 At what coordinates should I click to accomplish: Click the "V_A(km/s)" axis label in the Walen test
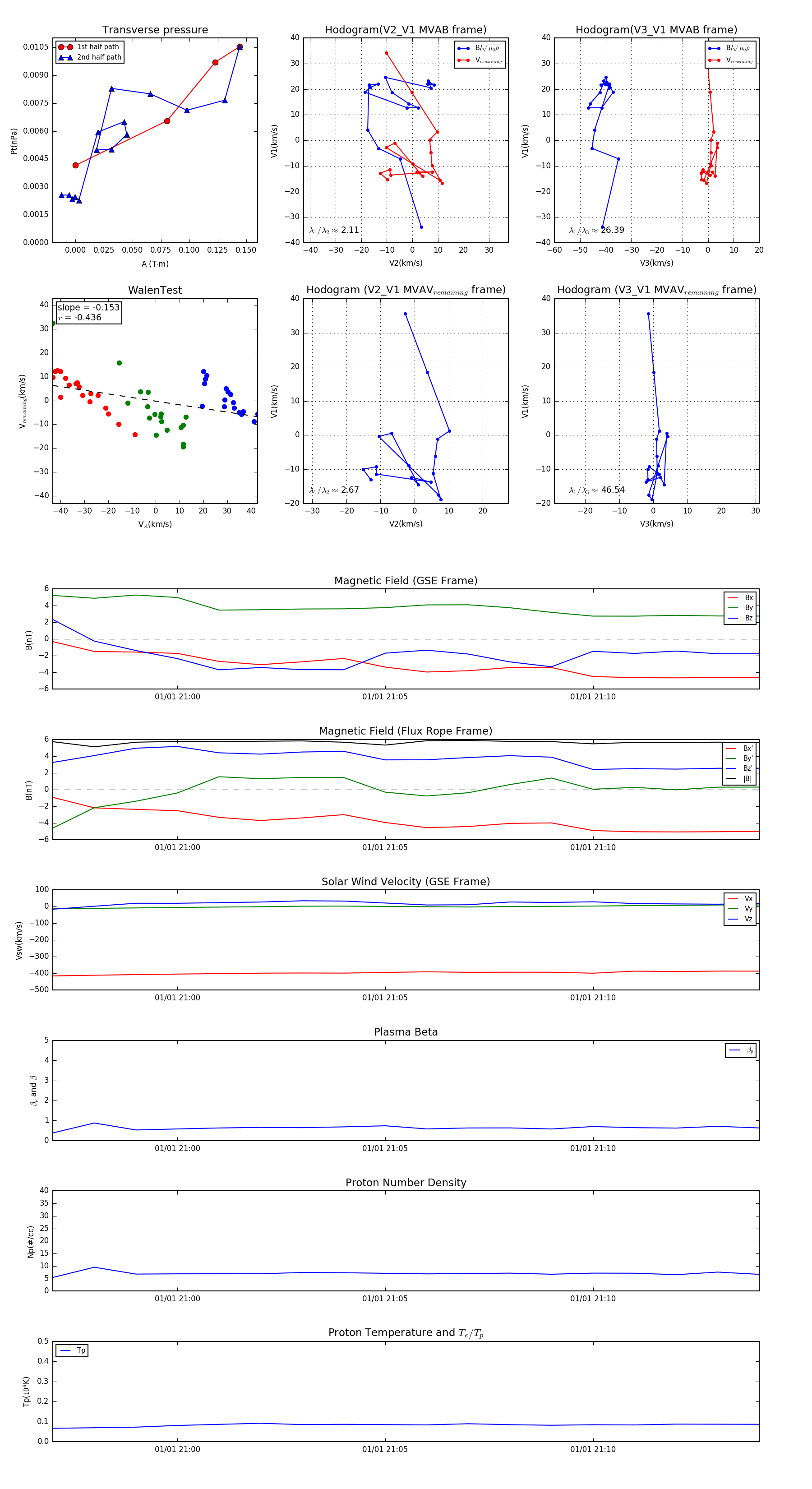coord(155,524)
